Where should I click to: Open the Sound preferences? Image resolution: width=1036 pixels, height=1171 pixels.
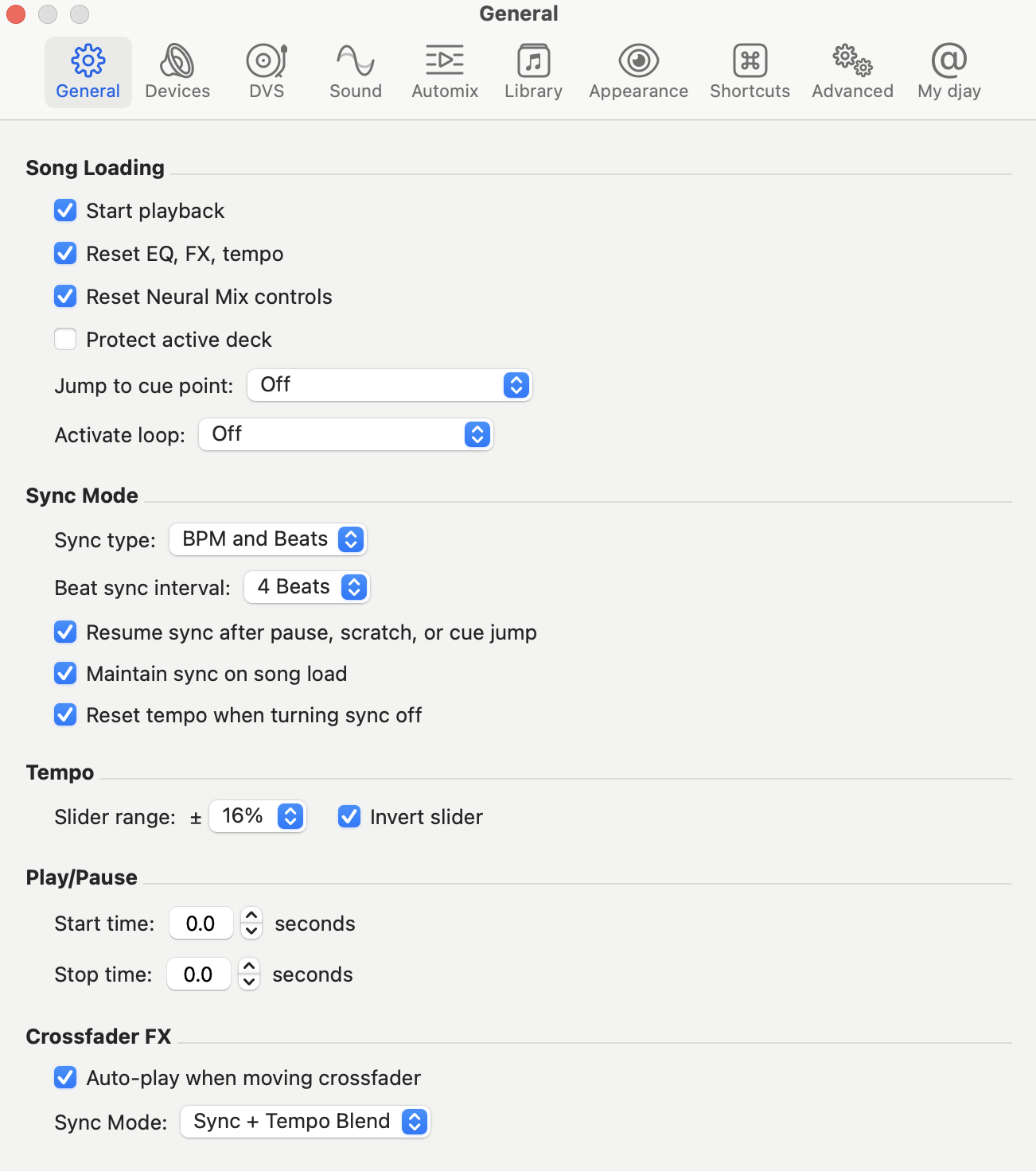(x=355, y=72)
